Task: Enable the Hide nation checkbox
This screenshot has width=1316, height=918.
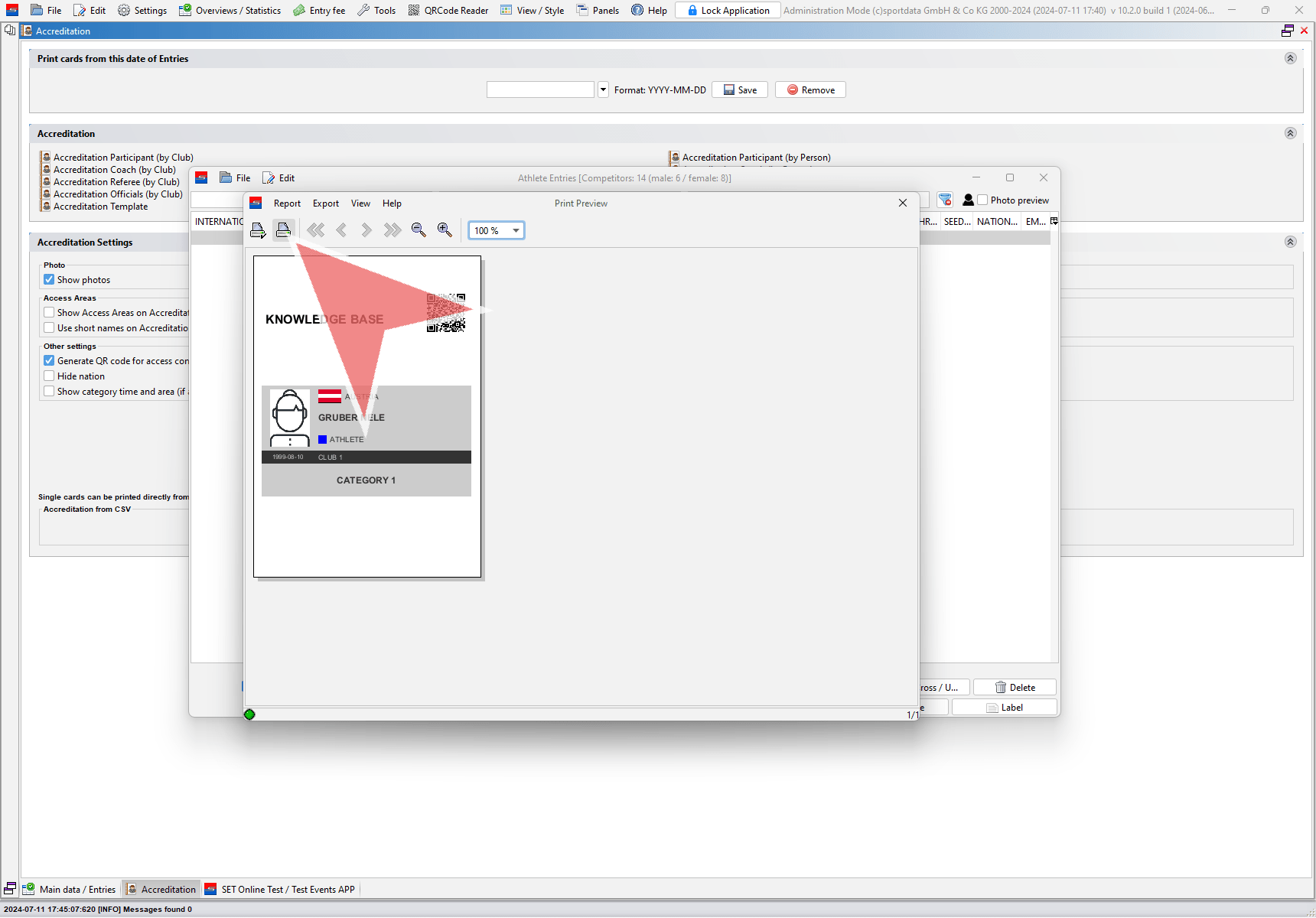Action: click(49, 376)
